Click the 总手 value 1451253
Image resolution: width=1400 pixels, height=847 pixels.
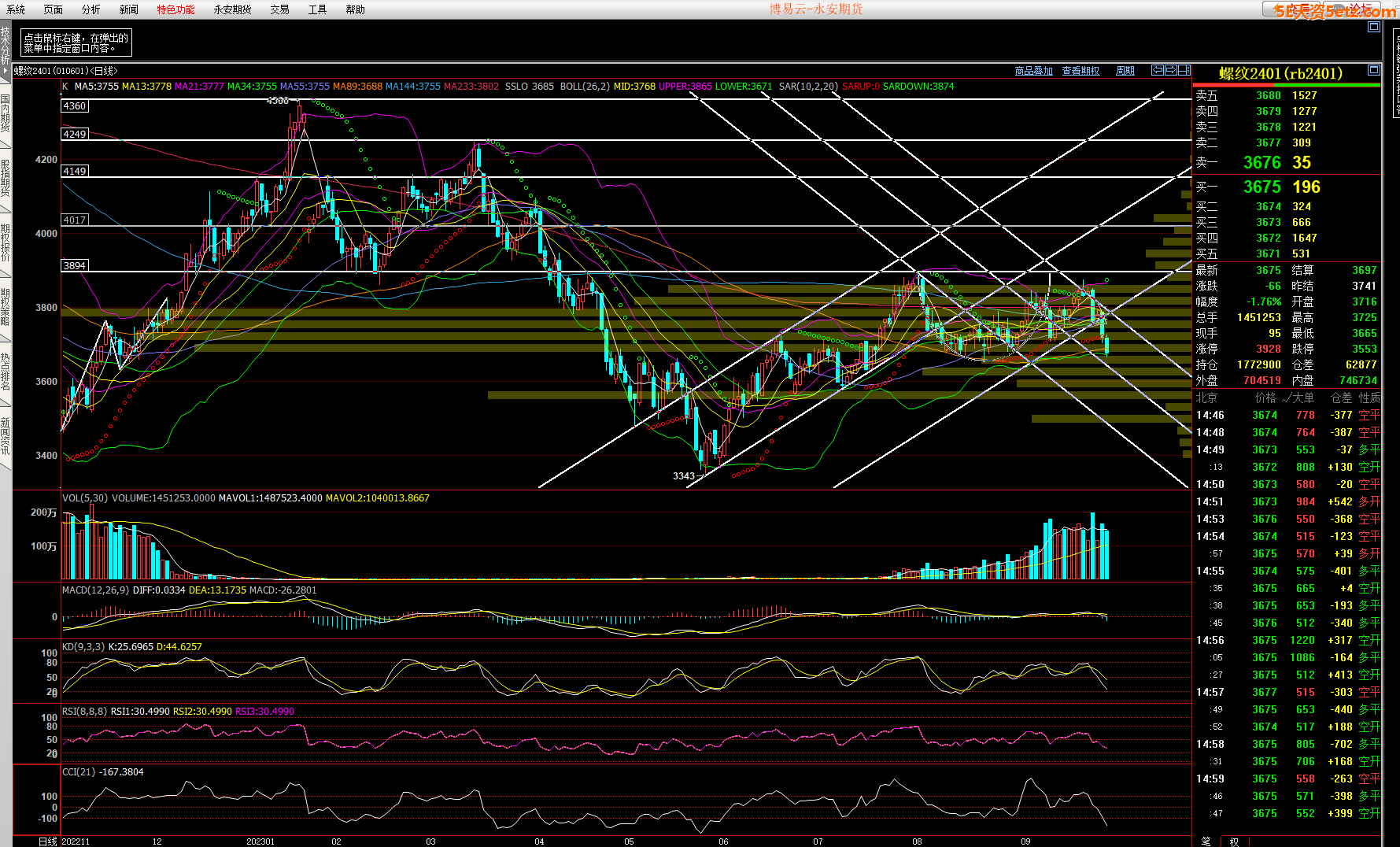click(1259, 317)
